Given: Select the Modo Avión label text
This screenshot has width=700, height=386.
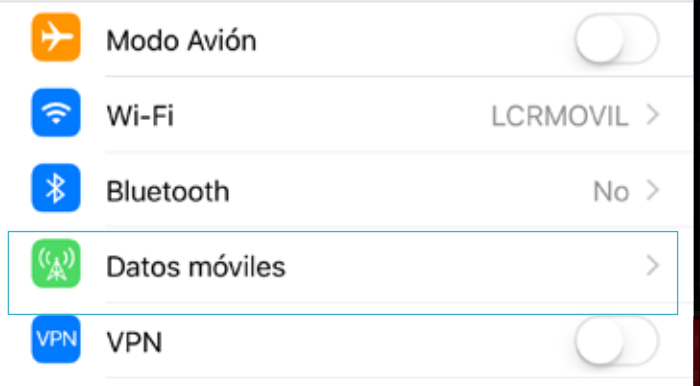Looking at the screenshot, I should (x=181, y=41).
